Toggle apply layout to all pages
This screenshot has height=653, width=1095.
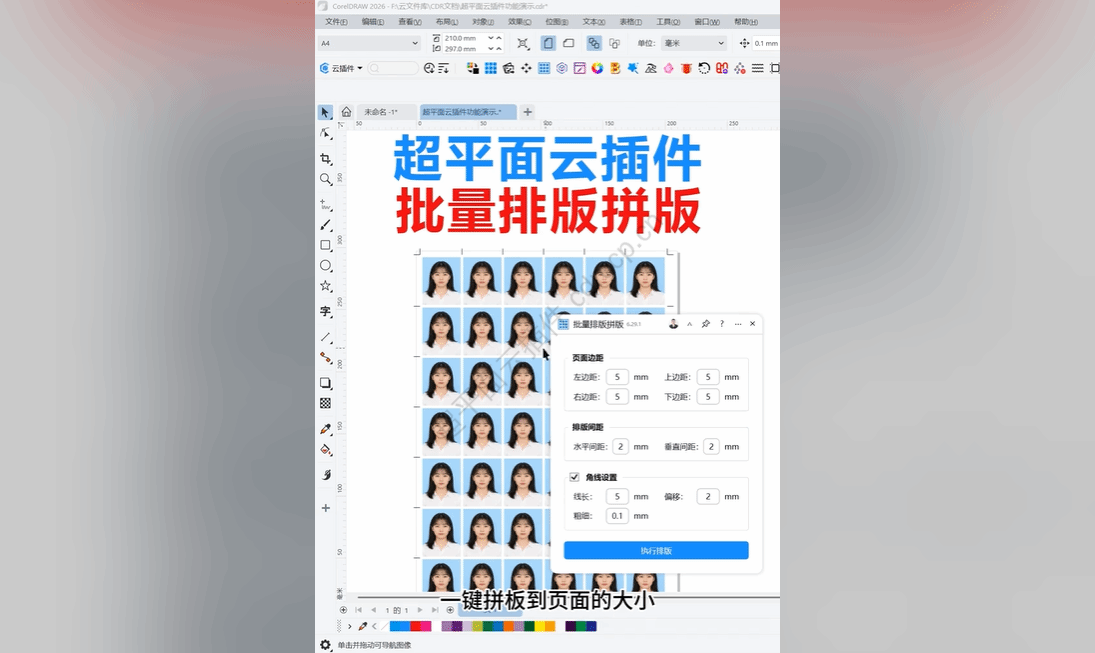pyautogui.click(x=594, y=43)
